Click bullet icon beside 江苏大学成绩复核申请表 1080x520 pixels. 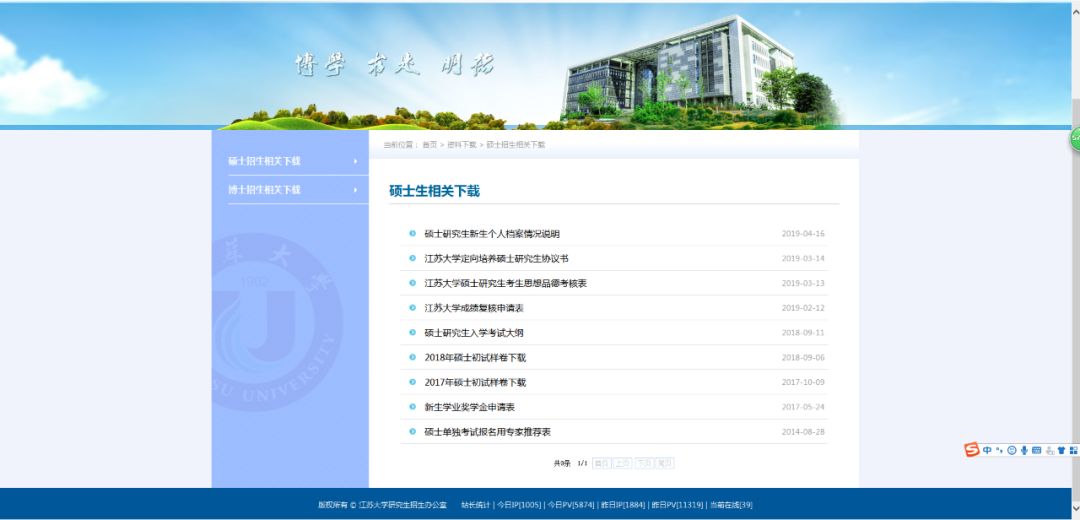pyautogui.click(x=413, y=308)
